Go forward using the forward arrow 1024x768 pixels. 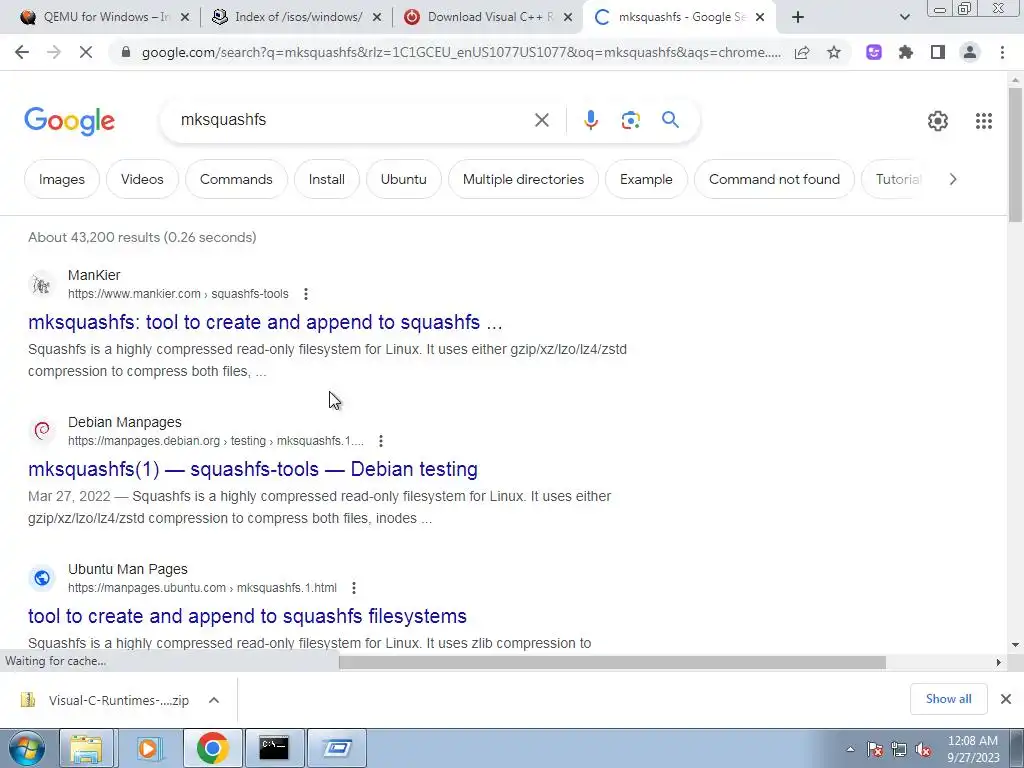click(54, 52)
